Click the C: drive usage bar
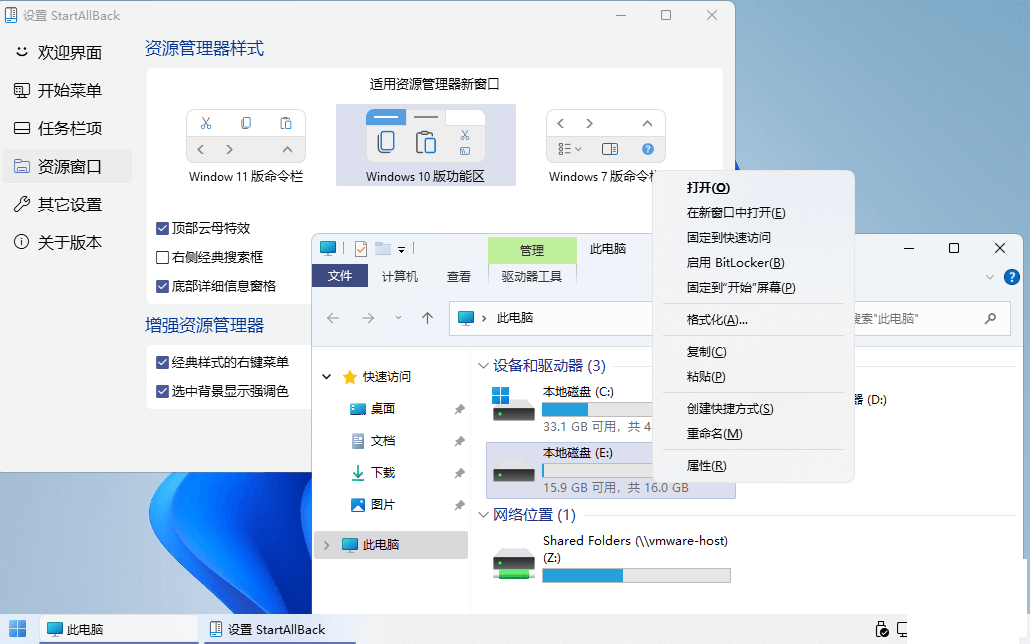Image resolution: width=1030 pixels, height=644 pixels. 596,409
